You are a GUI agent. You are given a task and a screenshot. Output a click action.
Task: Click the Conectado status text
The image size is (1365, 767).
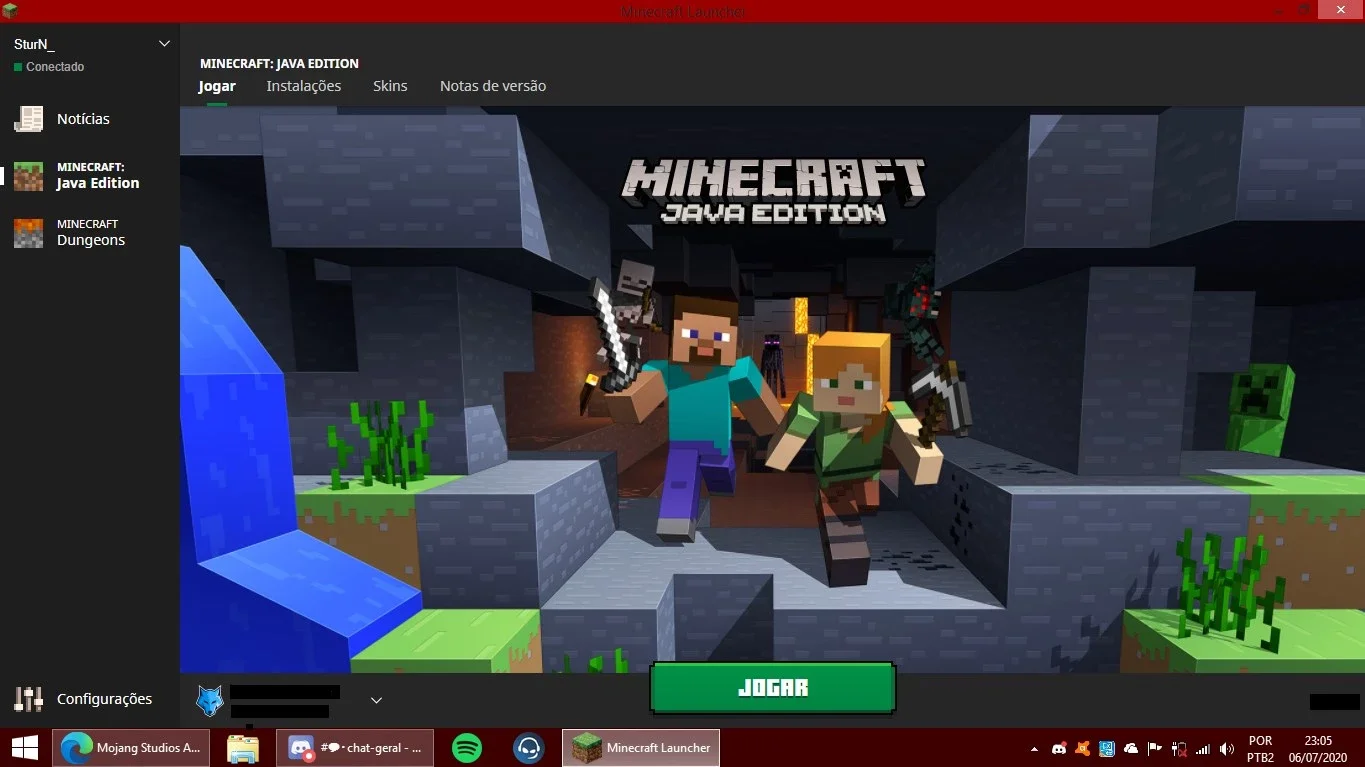[x=55, y=67]
